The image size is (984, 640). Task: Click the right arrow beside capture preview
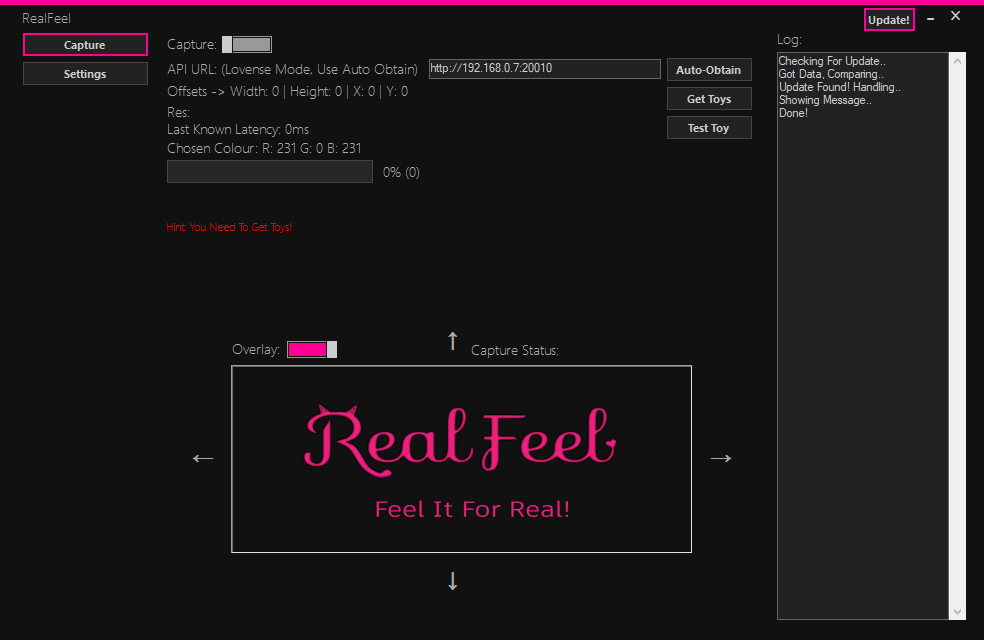click(x=720, y=459)
